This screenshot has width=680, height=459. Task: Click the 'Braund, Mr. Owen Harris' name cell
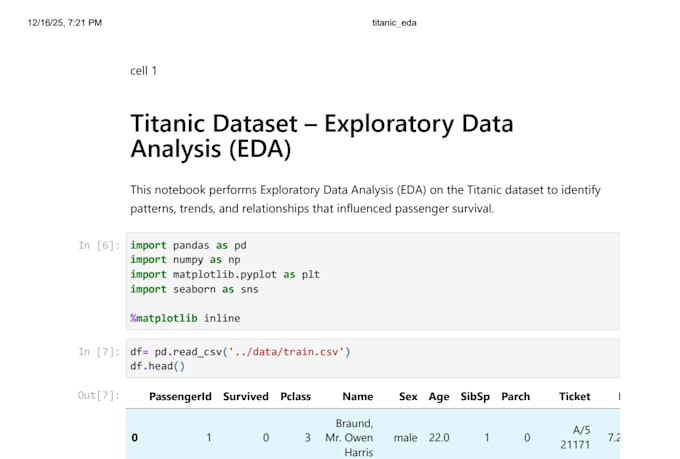(x=349, y=438)
